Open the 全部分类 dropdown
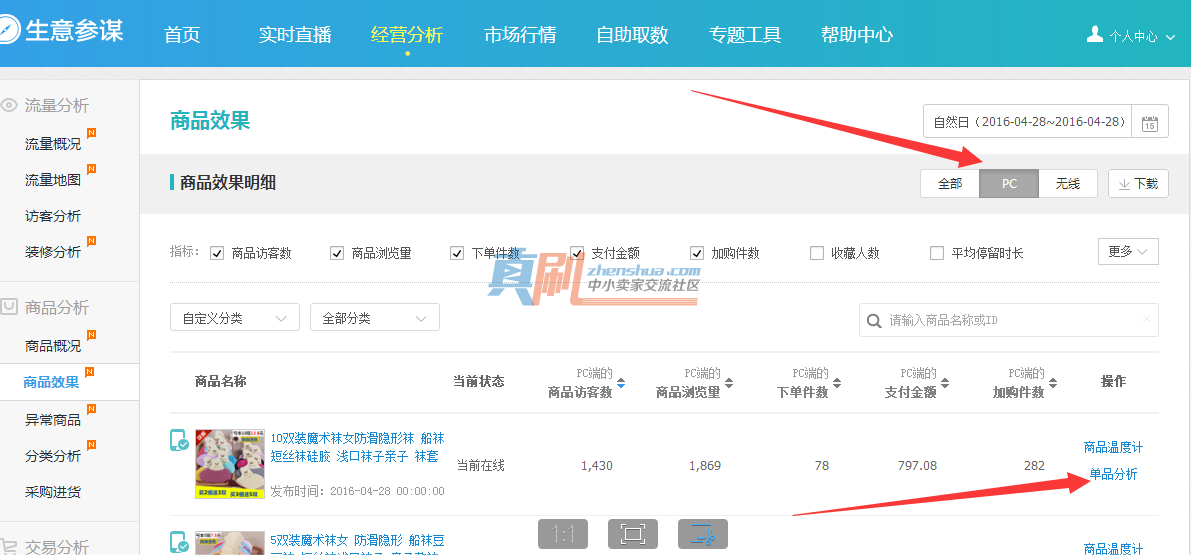The image size is (1191, 555). [375, 318]
